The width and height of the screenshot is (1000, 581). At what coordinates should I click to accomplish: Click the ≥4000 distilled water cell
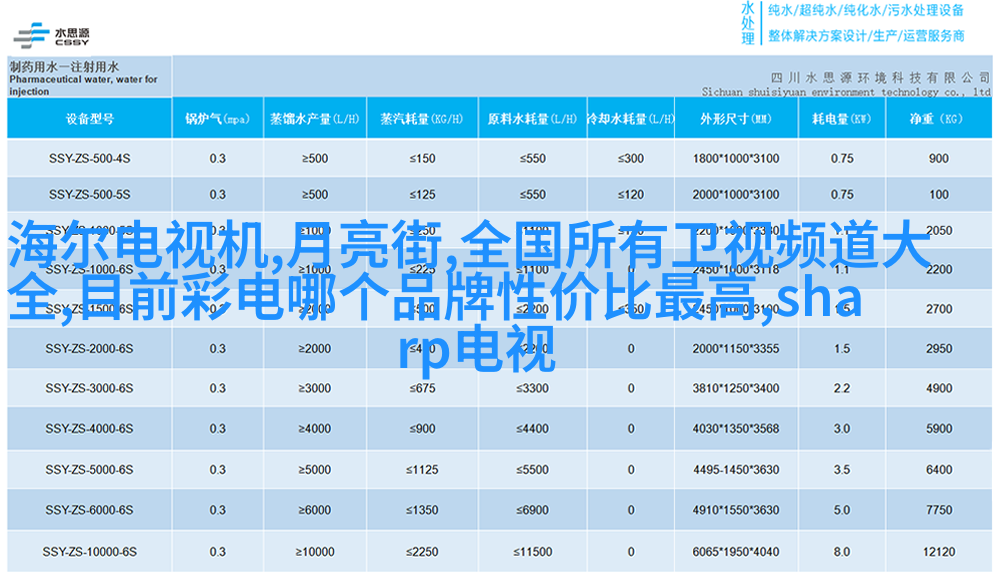pyautogui.click(x=314, y=429)
